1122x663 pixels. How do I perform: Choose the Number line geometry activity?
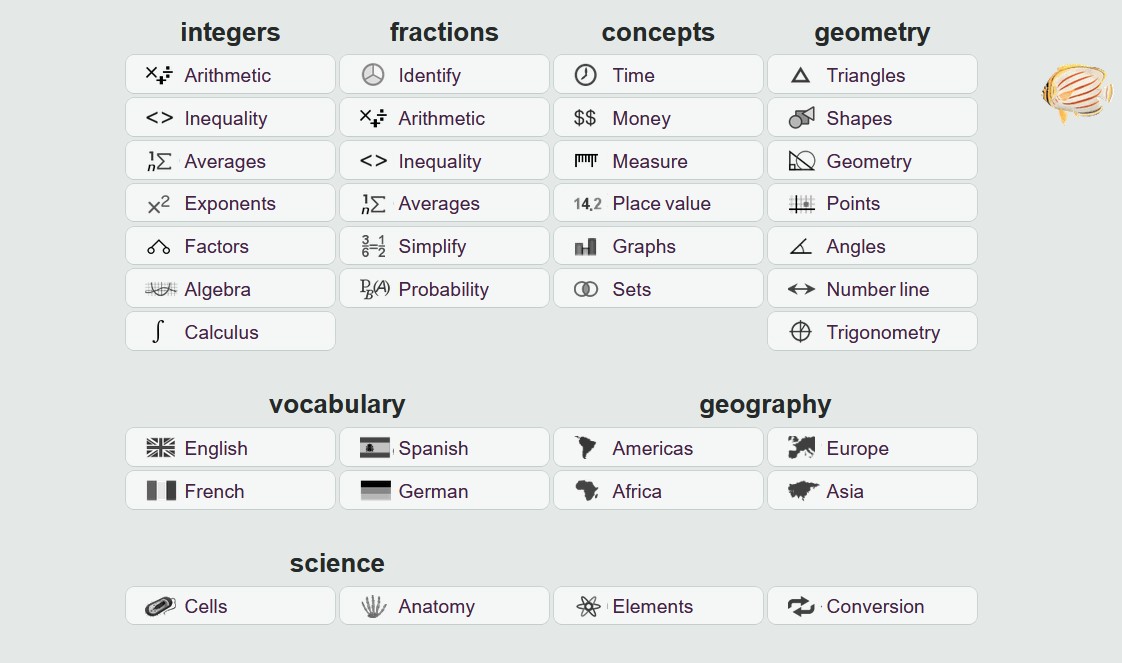click(872, 289)
